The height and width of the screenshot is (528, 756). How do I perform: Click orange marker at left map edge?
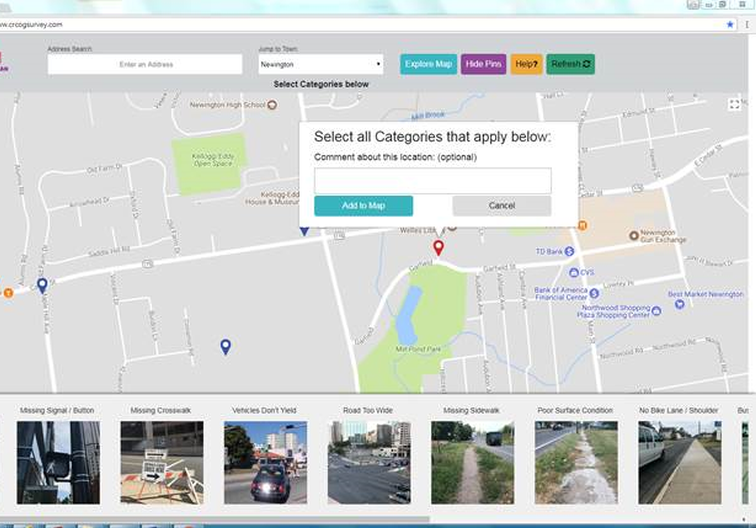click(8, 292)
